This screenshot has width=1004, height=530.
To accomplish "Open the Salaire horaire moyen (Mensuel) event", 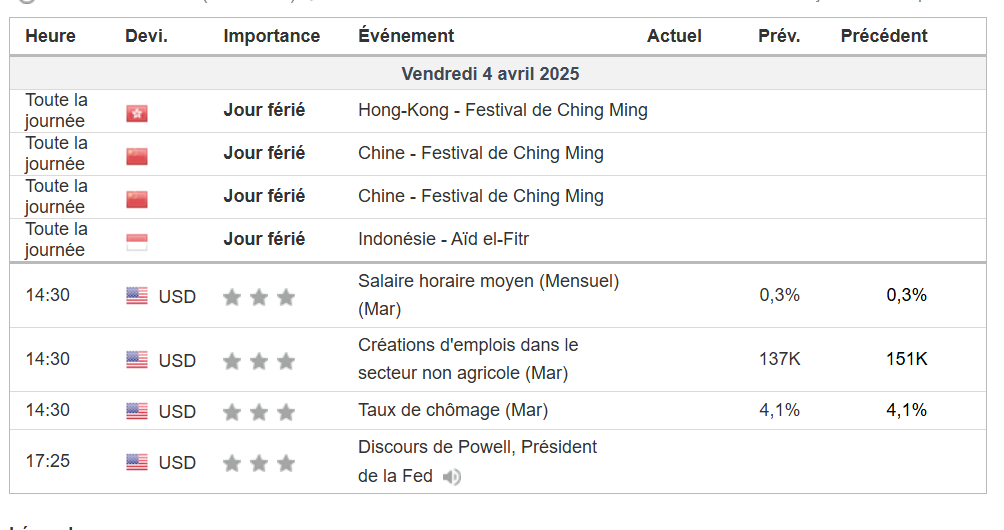I will tap(488, 282).
